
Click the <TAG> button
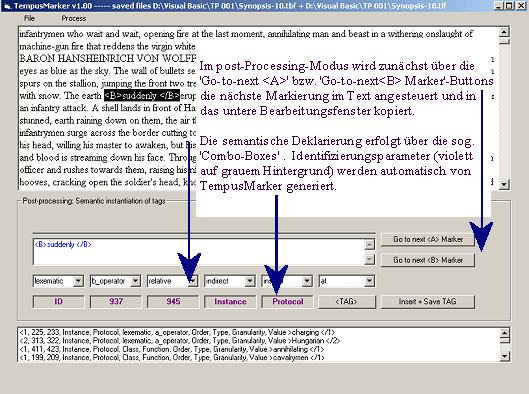click(346, 302)
